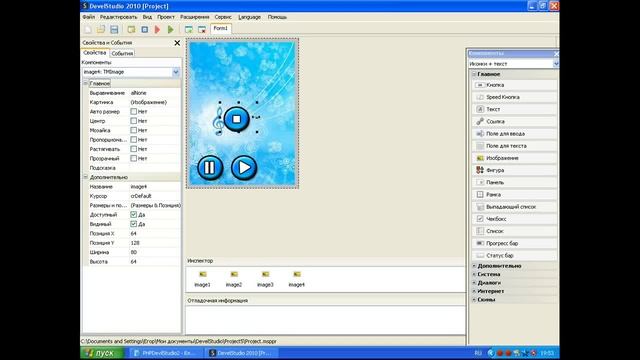
Task: Select image4 in the Inspector
Action: [x=297, y=279]
